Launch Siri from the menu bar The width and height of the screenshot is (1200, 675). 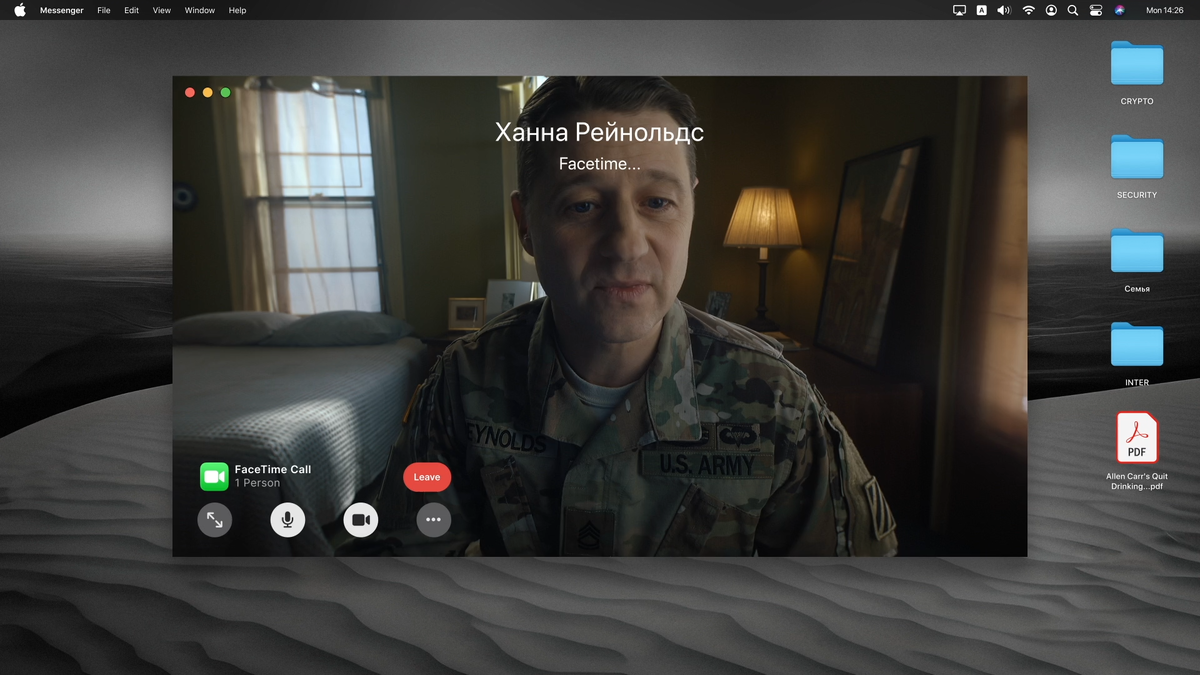(1120, 10)
